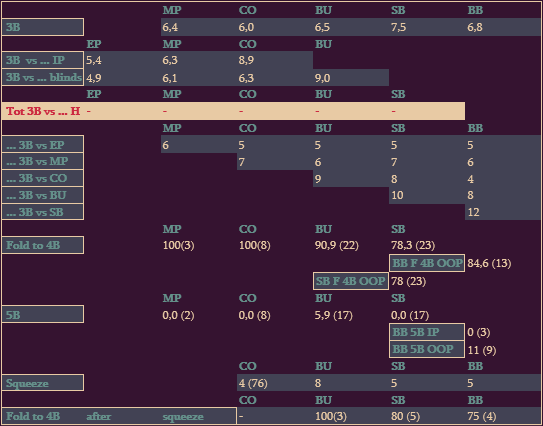
Task: Click the '... 3B vs BU' label
Action: pyautogui.click(x=42, y=195)
